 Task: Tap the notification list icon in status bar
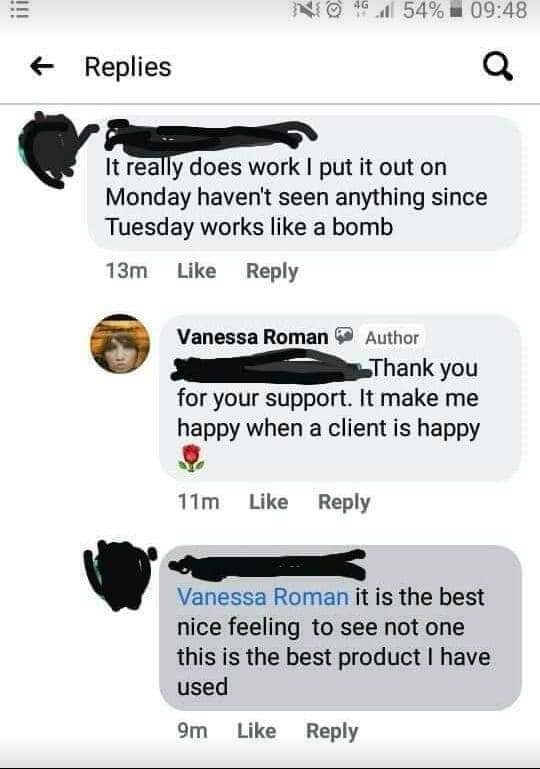tap(18, 10)
